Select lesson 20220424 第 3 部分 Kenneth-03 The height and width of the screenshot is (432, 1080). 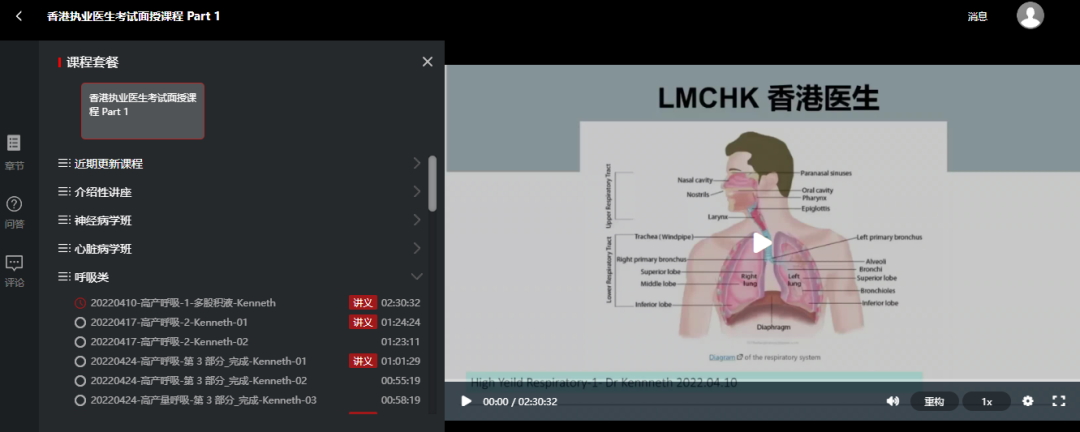tap(203, 400)
